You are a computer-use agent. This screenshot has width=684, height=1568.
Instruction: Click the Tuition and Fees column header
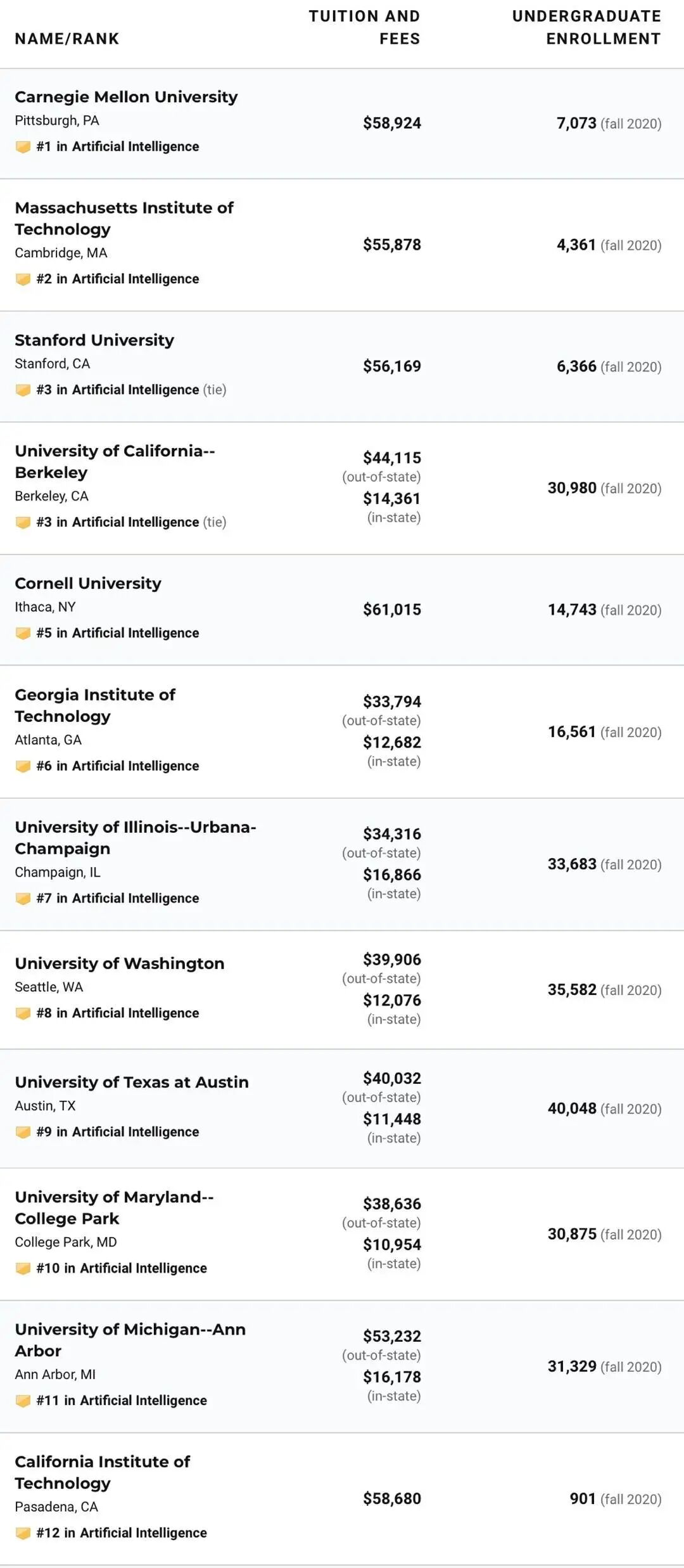pos(364,27)
